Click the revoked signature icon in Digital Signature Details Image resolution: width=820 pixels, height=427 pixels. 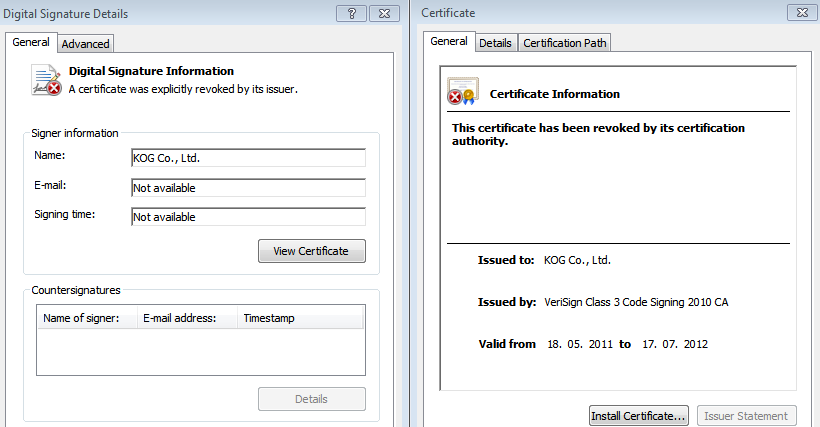pyautogui.click(x=47, y=80)
